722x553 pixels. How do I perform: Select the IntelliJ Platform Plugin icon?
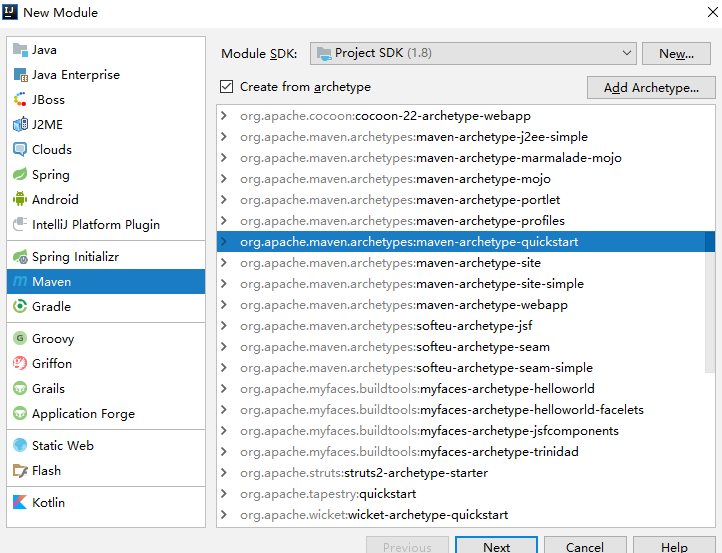coord(20,224)
